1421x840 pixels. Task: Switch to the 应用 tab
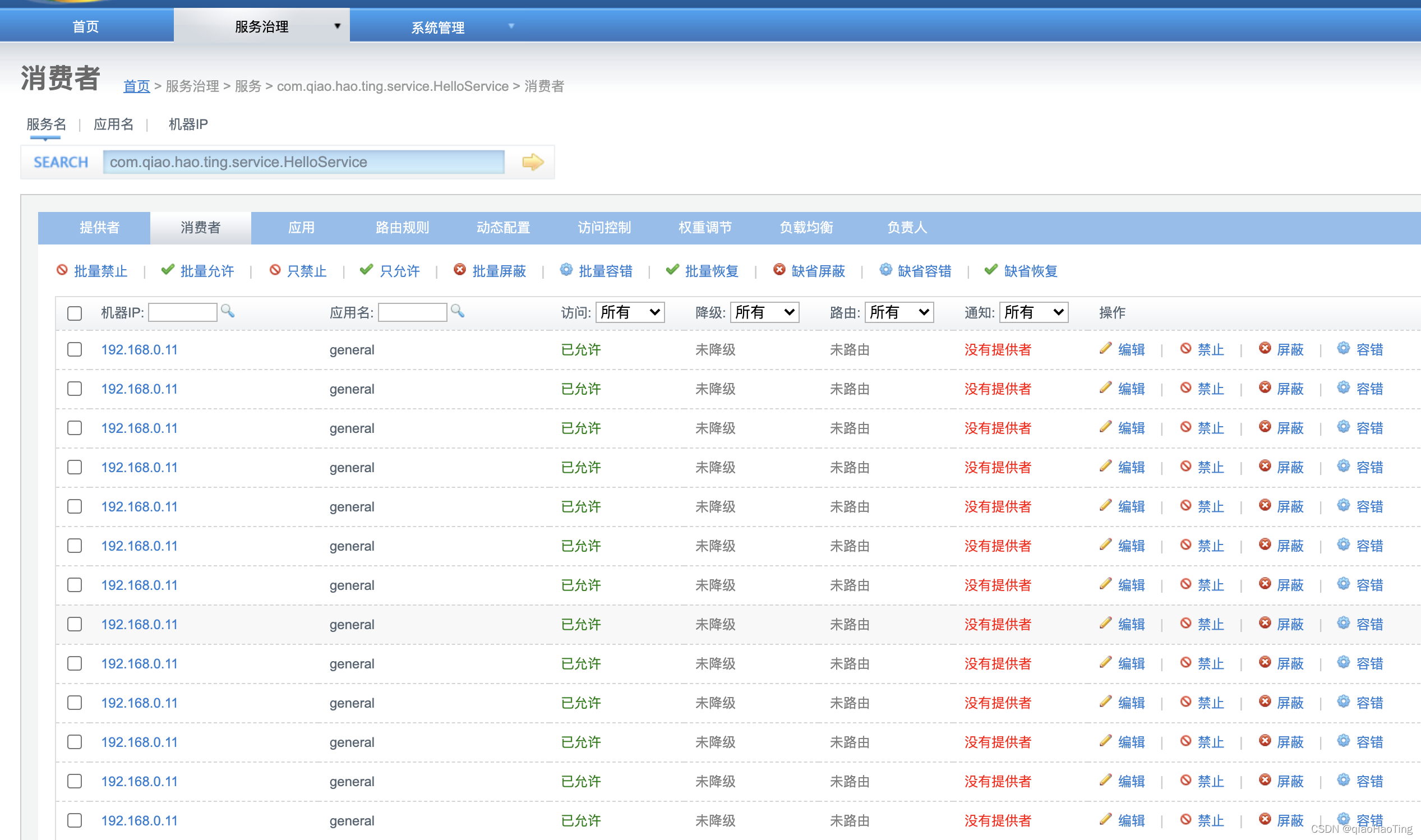pos(301,228)
